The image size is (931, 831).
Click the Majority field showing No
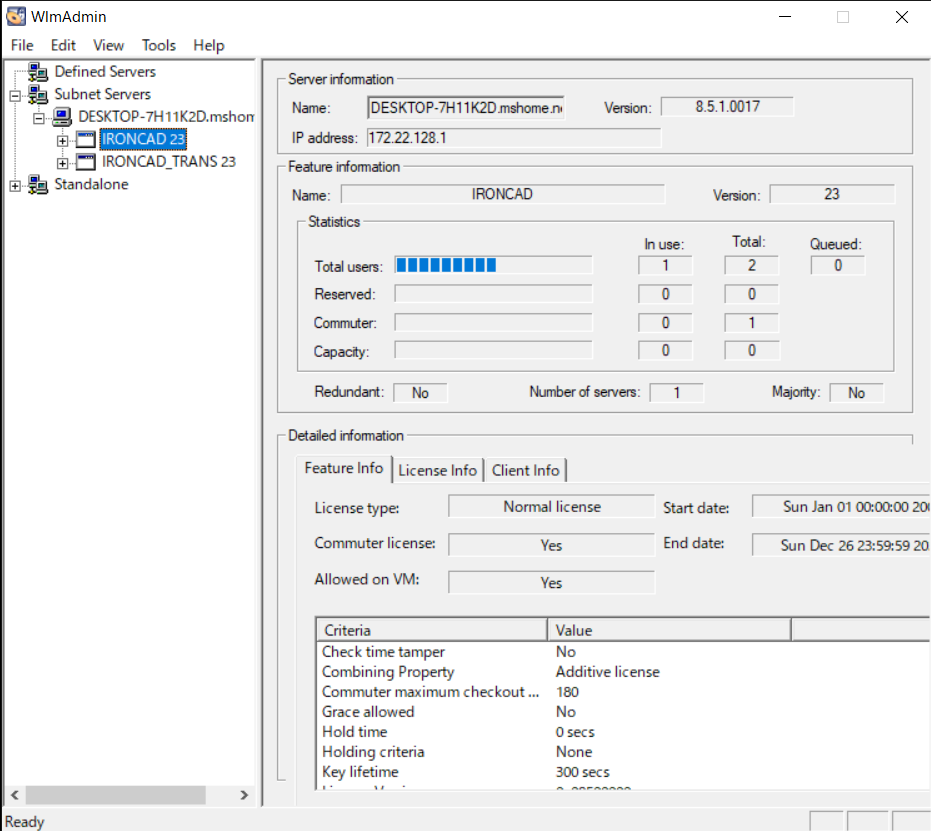[x=856, y=393]
